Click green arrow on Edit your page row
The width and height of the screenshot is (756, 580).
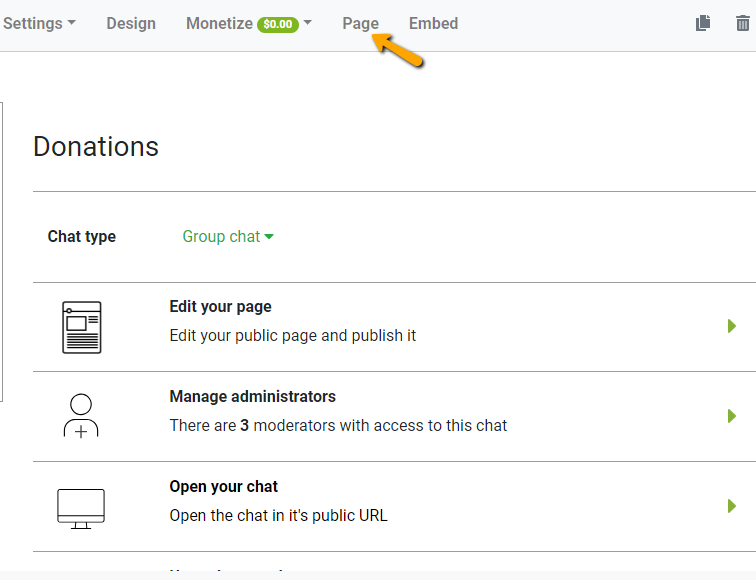pyautogui.click(x=732, y=326)
